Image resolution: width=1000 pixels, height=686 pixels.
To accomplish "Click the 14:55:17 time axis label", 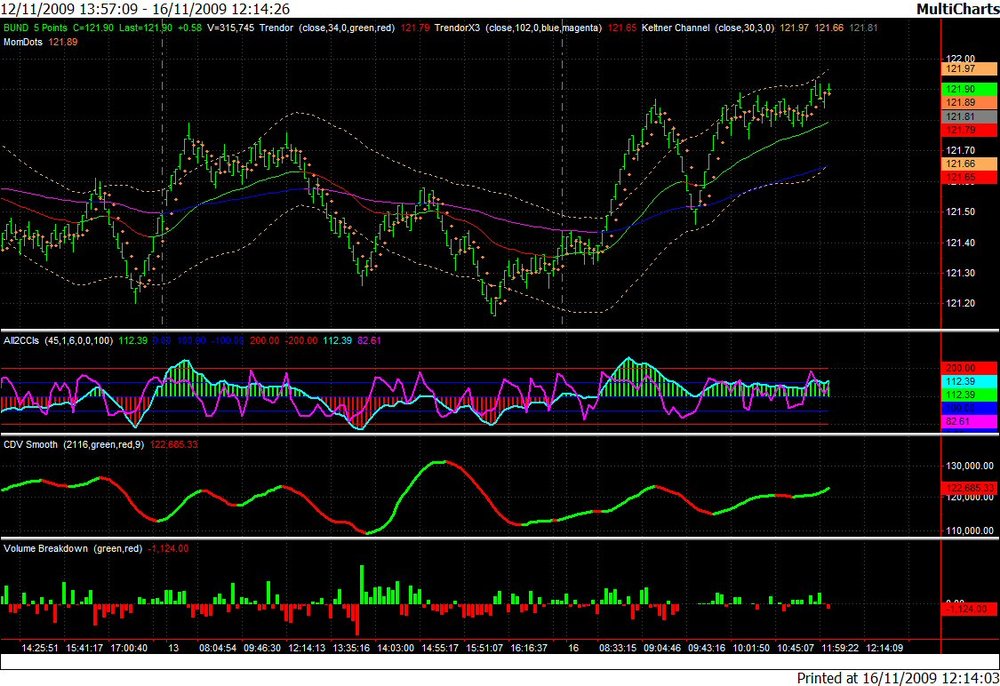I will (x=440, y=648).
